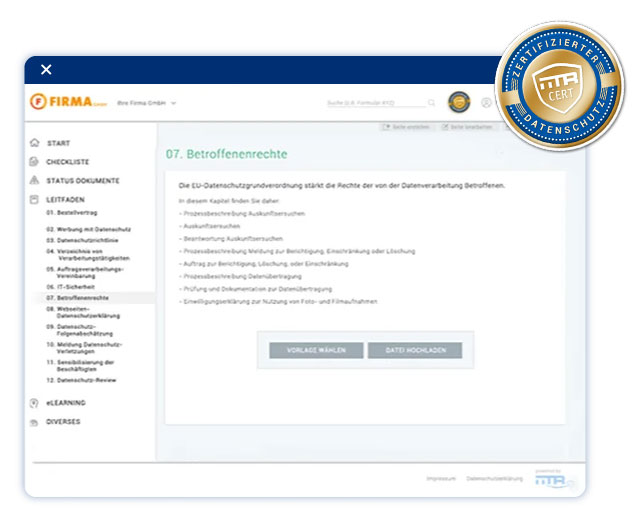Click the VORLAGE WÄHLEN button
The image size is (635, 515).
[x=316, y=350]
